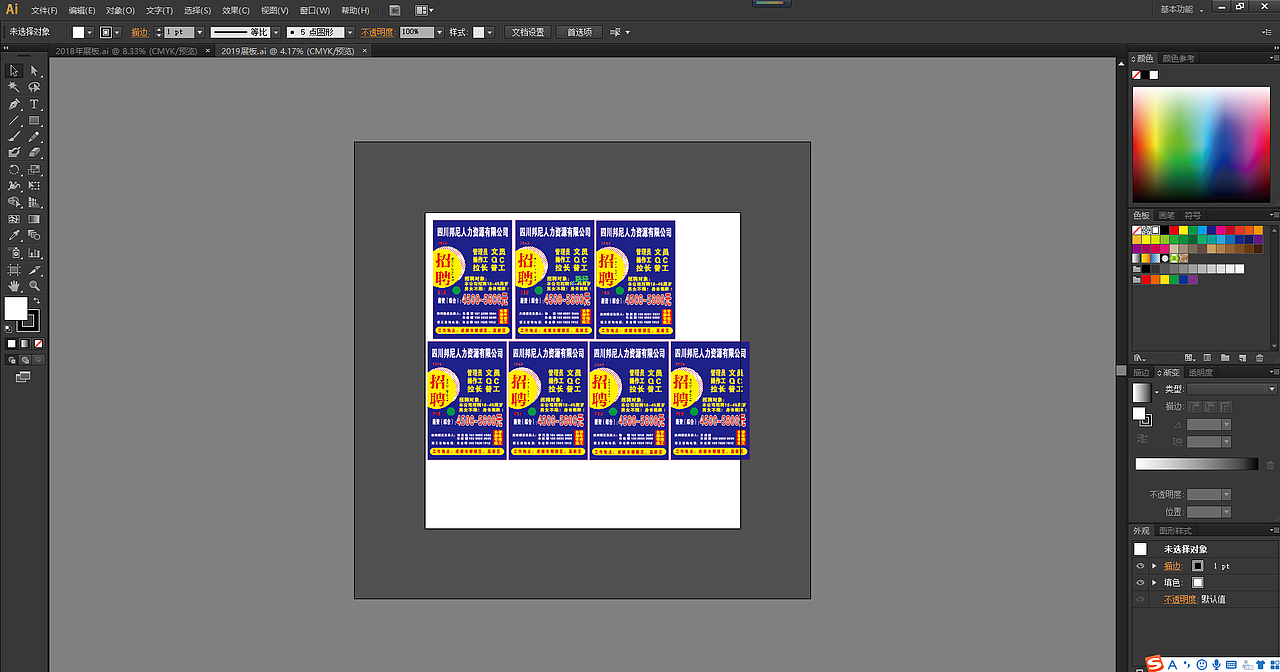Image resolution: width=1280 pixels, height=672 pixels.
Task: Click the 文档设置 button
Action: pos(528,32)
